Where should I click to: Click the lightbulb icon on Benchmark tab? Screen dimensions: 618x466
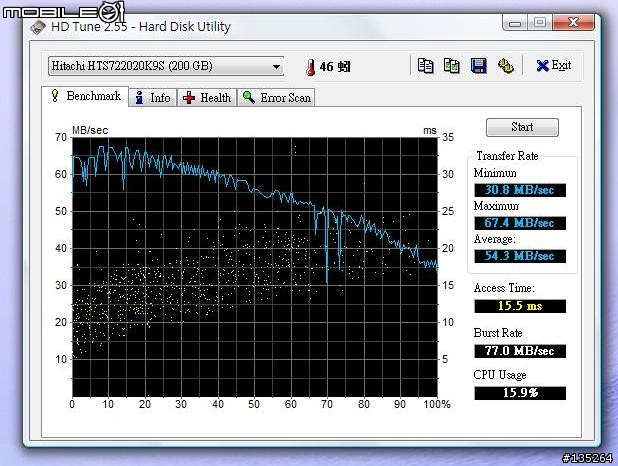(x=55, y=95)
